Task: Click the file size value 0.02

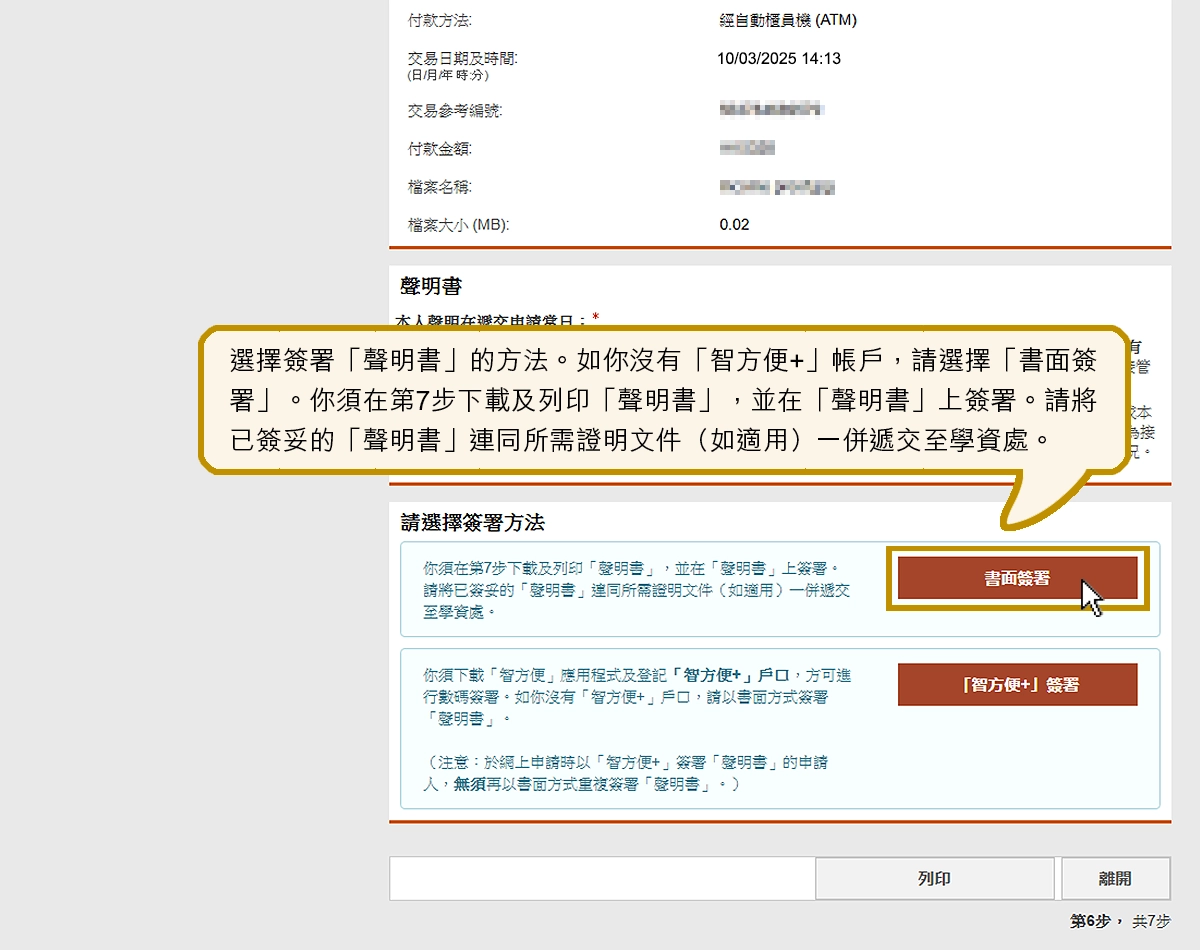Action: point(734,224)
